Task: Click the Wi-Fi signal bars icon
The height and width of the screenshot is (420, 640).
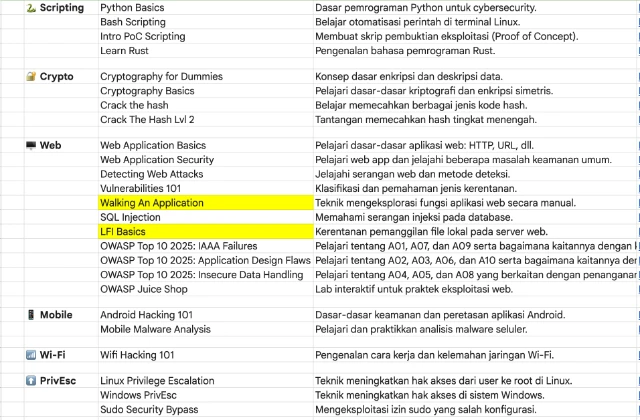Action: coord(31,355)
